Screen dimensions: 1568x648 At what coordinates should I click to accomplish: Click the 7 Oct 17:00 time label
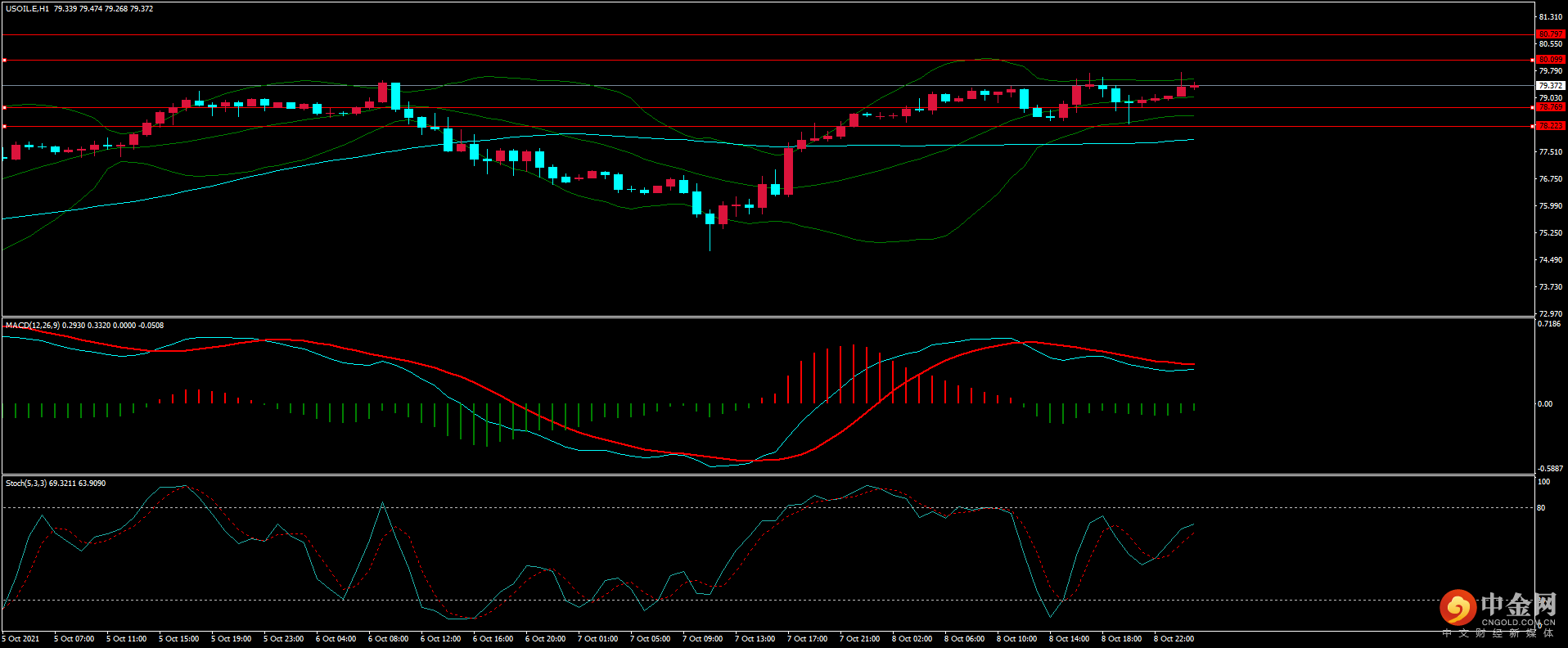pos(807,639)
